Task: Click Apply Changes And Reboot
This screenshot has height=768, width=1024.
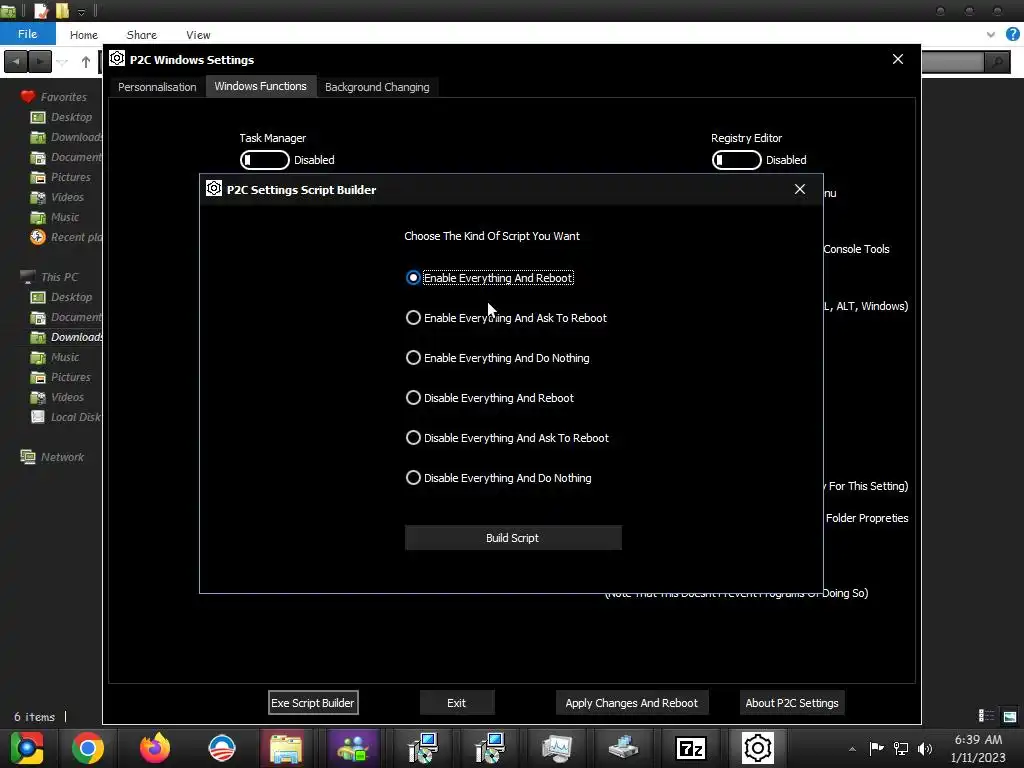Action: click(x=632, y=703)
